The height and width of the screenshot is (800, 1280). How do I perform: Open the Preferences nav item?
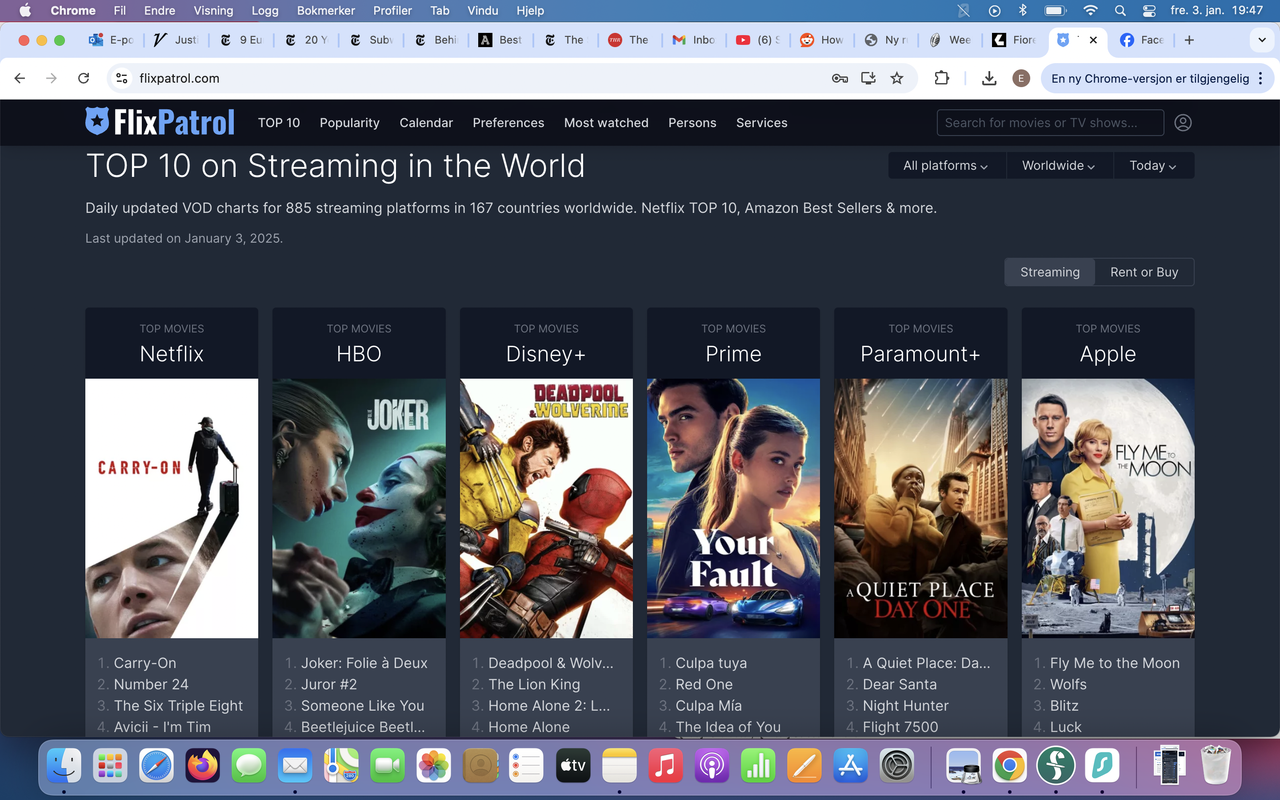[509, 123]
